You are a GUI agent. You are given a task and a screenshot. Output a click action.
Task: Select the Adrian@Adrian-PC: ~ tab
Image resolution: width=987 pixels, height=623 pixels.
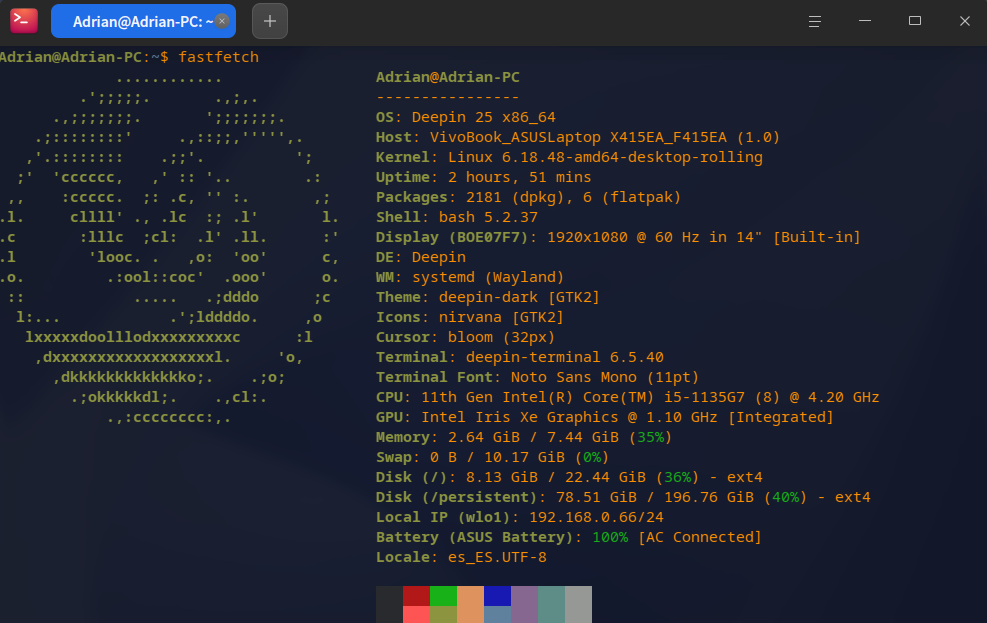tap(144, 21)
